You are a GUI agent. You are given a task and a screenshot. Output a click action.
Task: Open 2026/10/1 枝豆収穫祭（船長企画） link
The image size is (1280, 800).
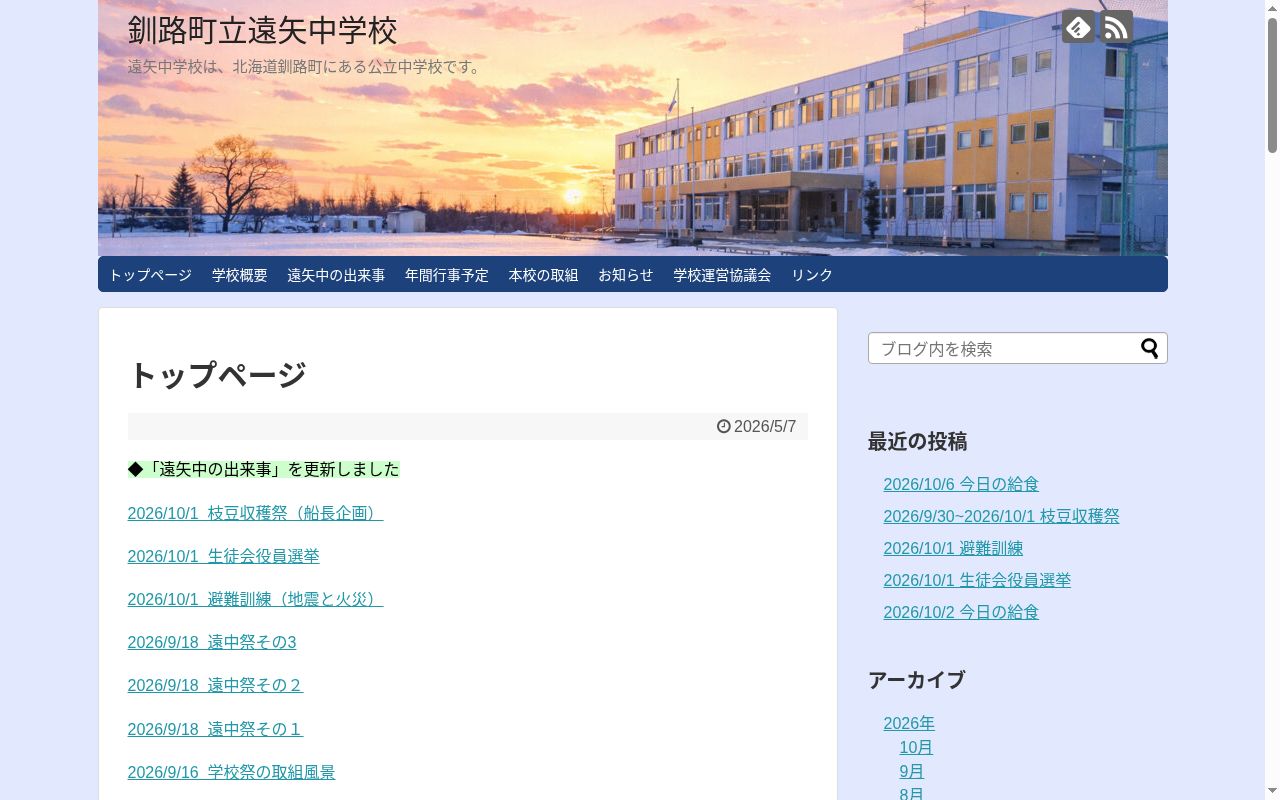(x=255, y=513)
